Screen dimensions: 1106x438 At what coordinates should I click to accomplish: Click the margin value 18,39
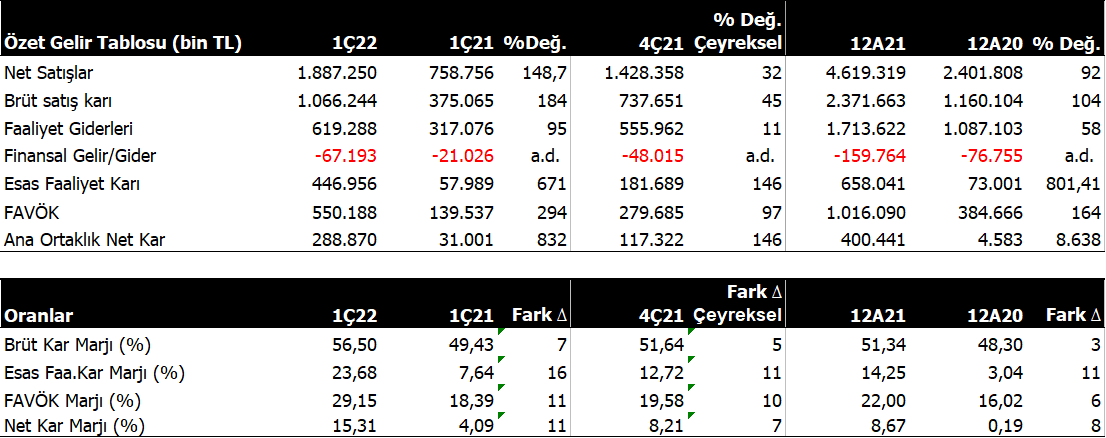[473, 401]
